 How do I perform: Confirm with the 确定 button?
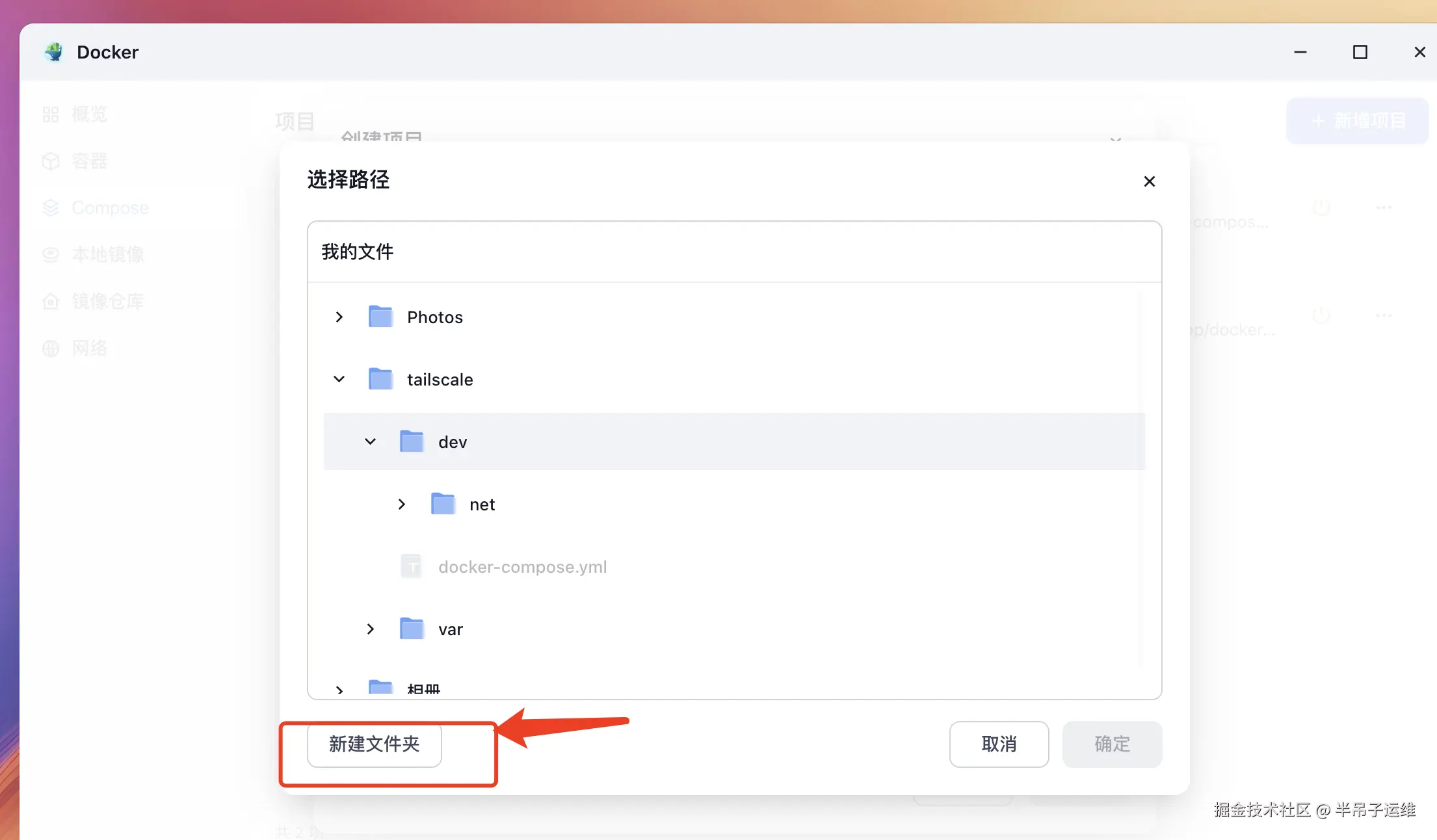tap(1112, 744)
